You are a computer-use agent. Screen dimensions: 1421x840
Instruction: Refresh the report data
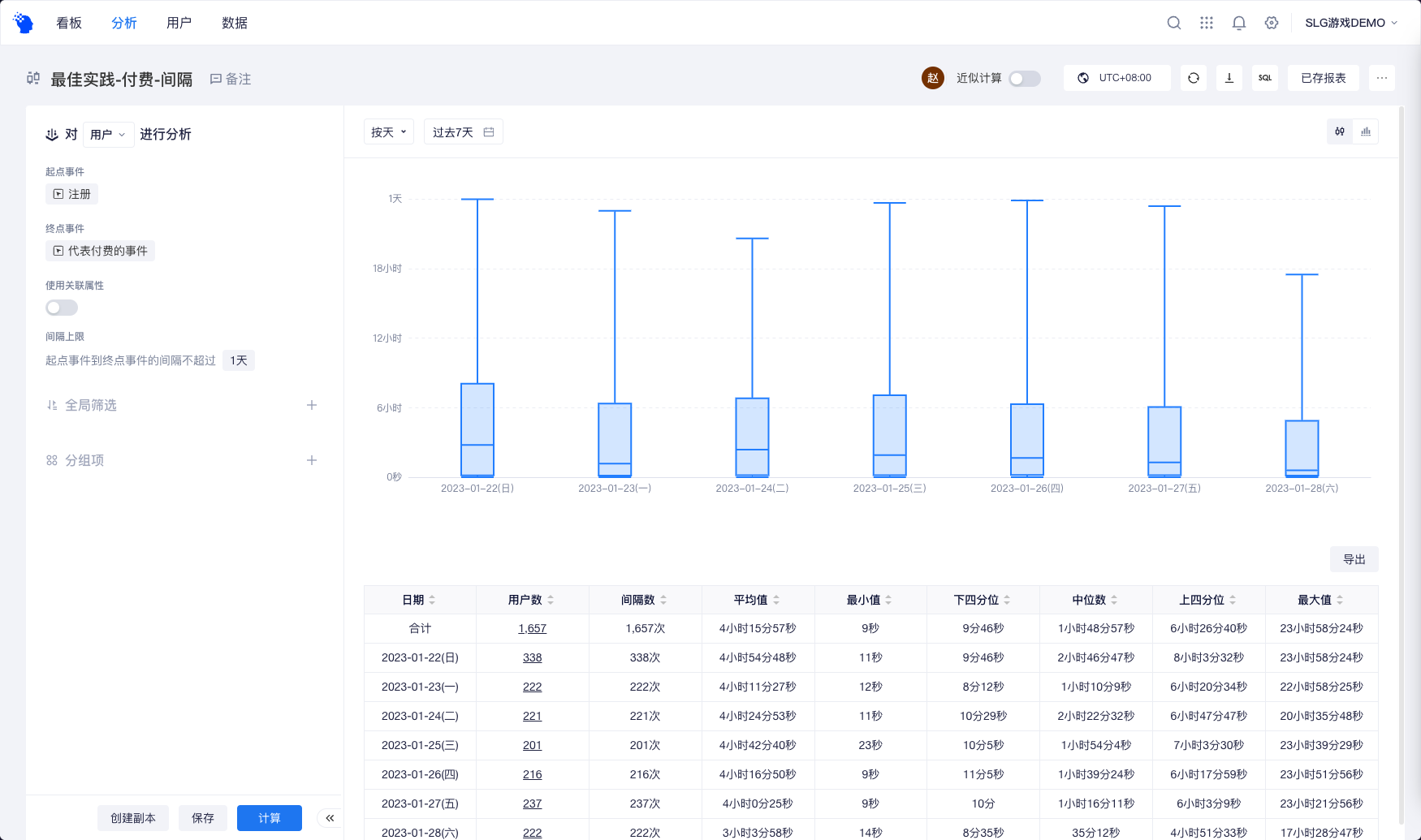(1194, 78)
